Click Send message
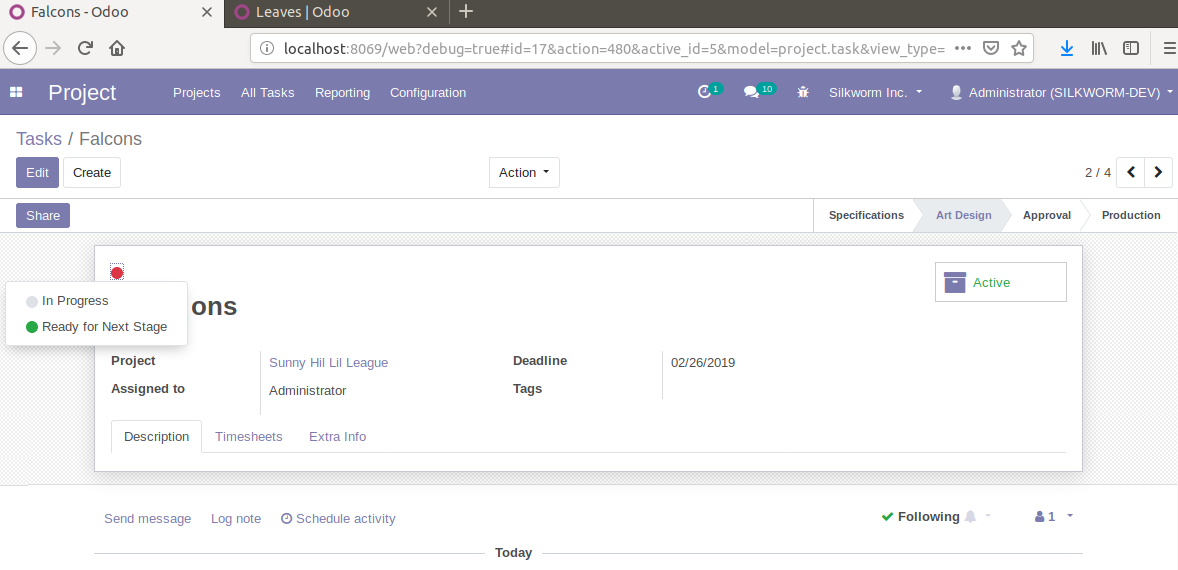The height and width of the screenshot is (570, 1178). [147, 518]
